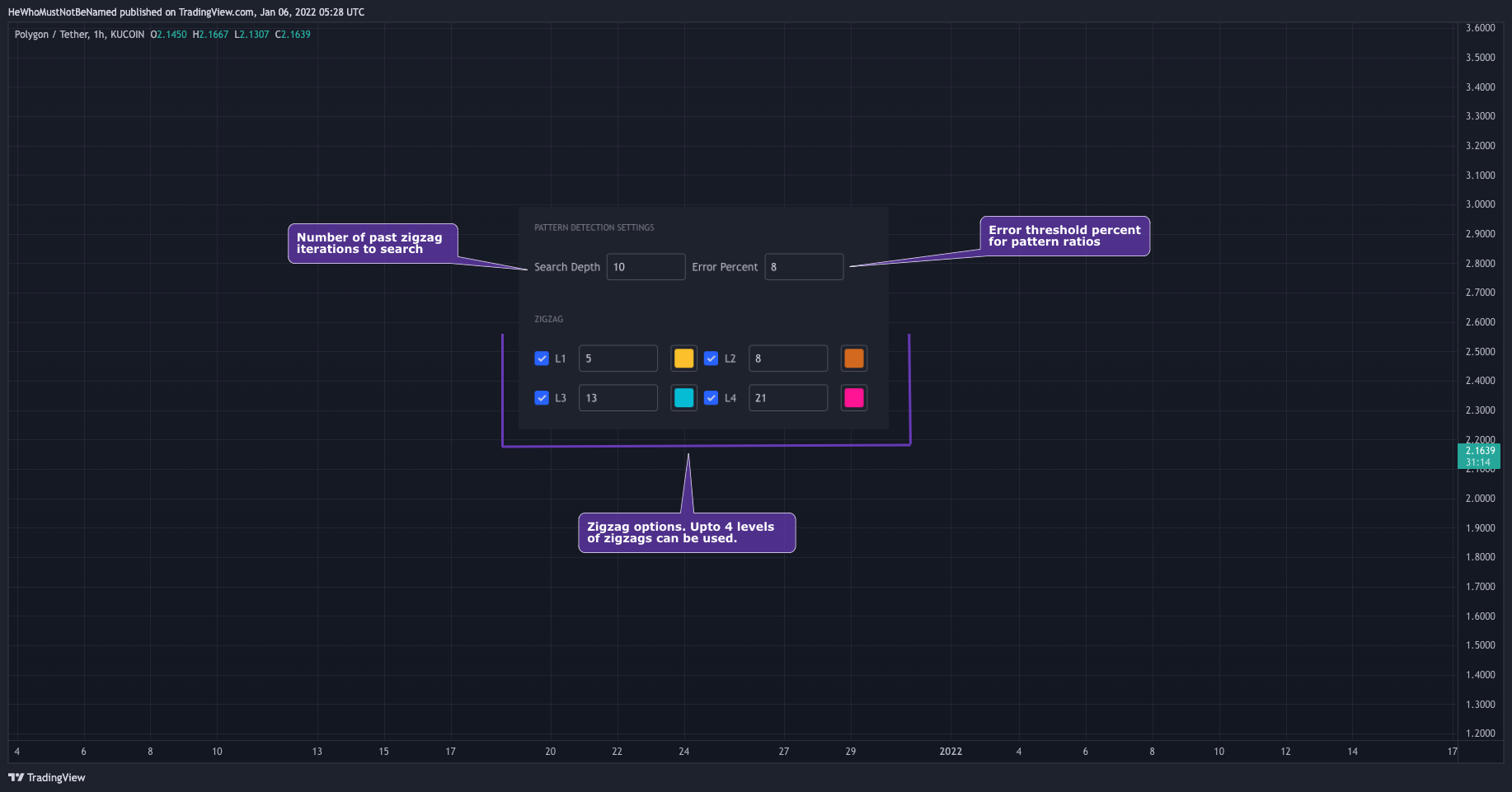The image size is (1512, 792).
Task: Click the publisher line at top
Action: point(186,12)
